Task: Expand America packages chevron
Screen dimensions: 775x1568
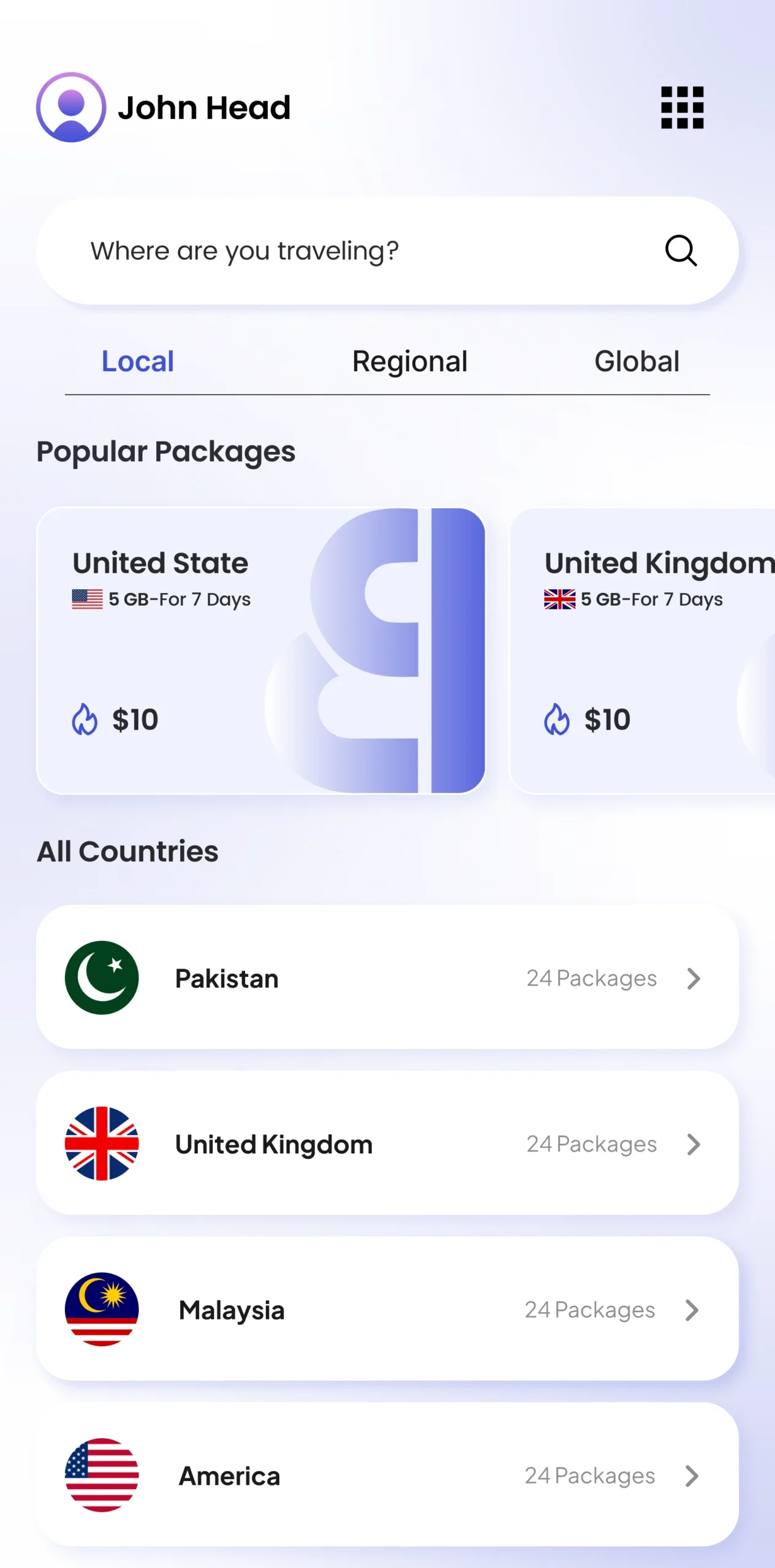Action: (692, 1476)
